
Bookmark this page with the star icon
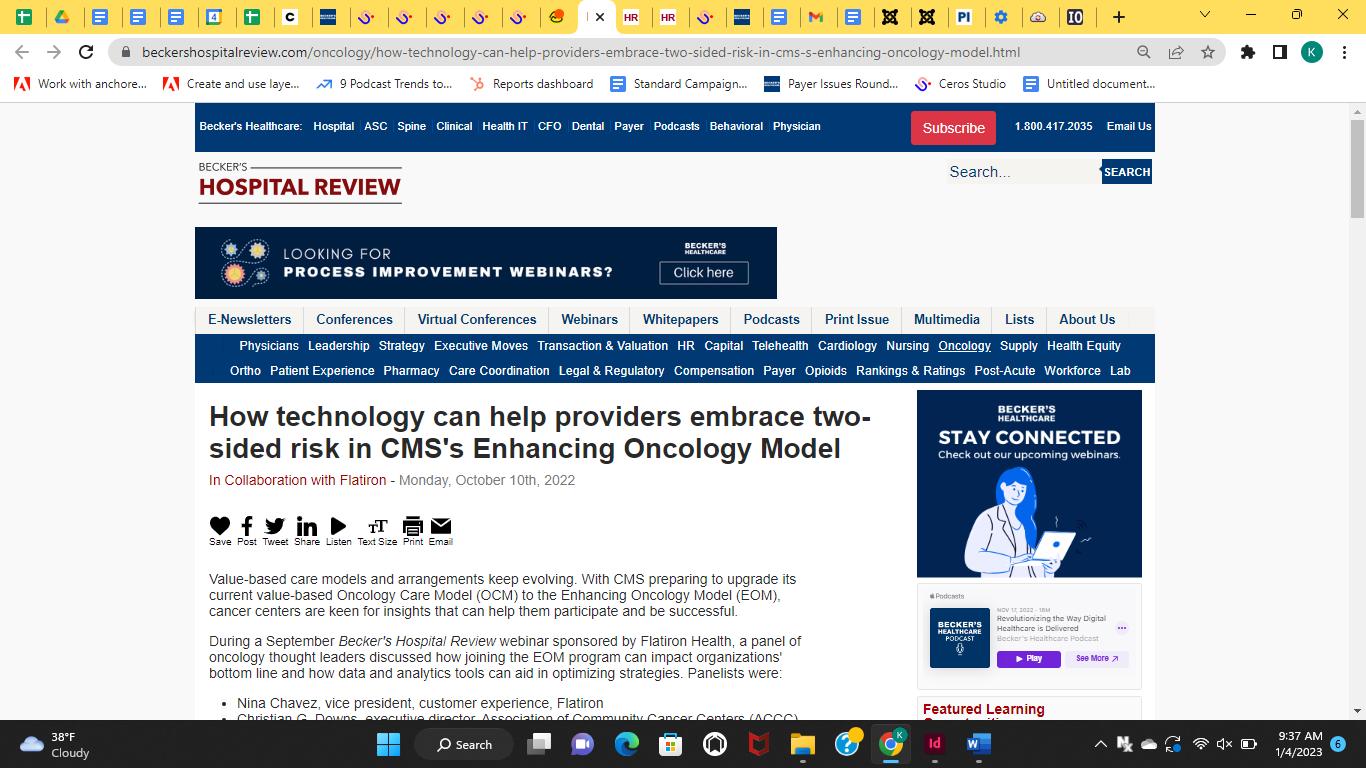[x=1208, y=52]
